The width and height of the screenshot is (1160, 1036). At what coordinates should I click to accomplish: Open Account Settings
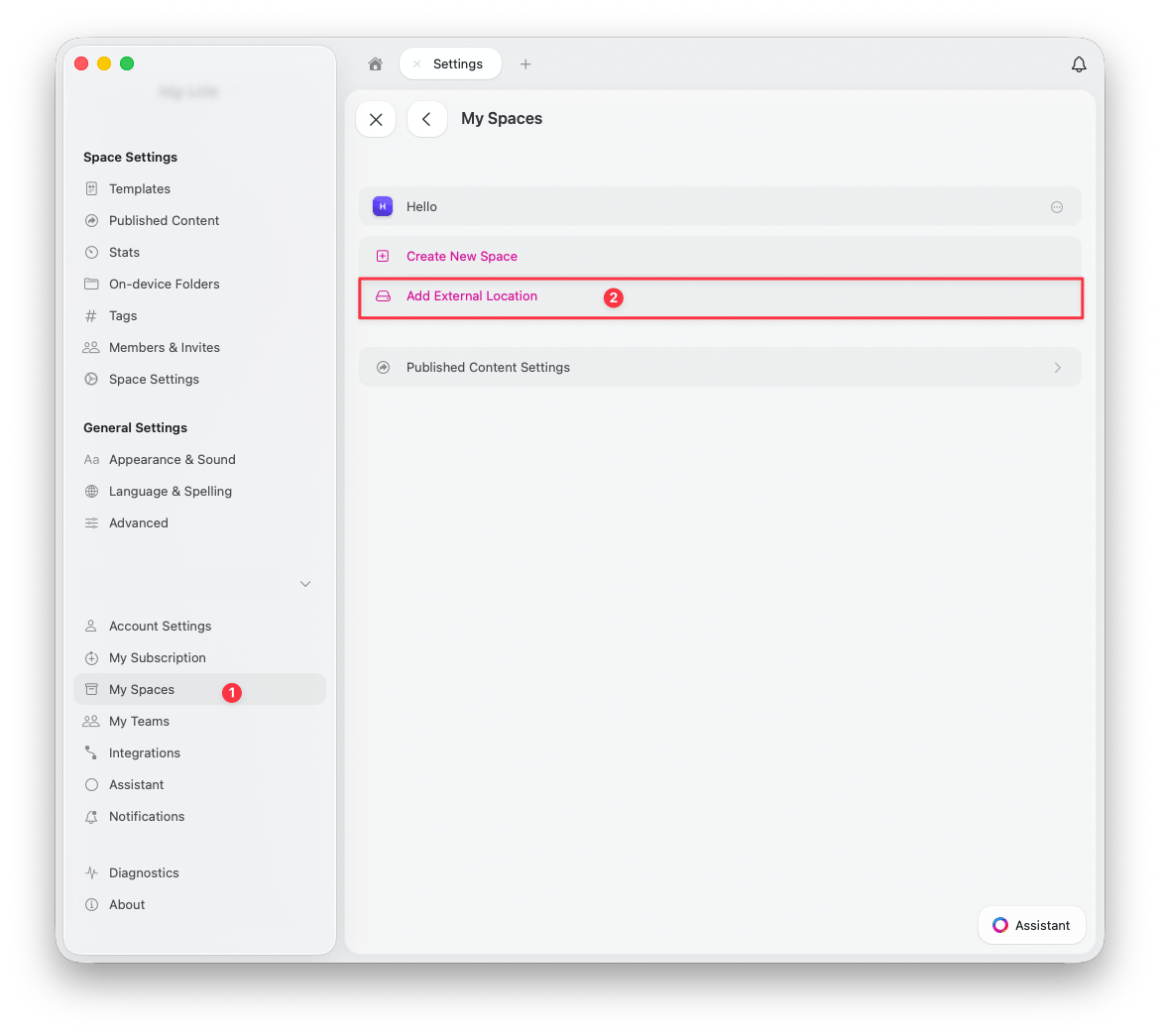[x=160, y=626]
